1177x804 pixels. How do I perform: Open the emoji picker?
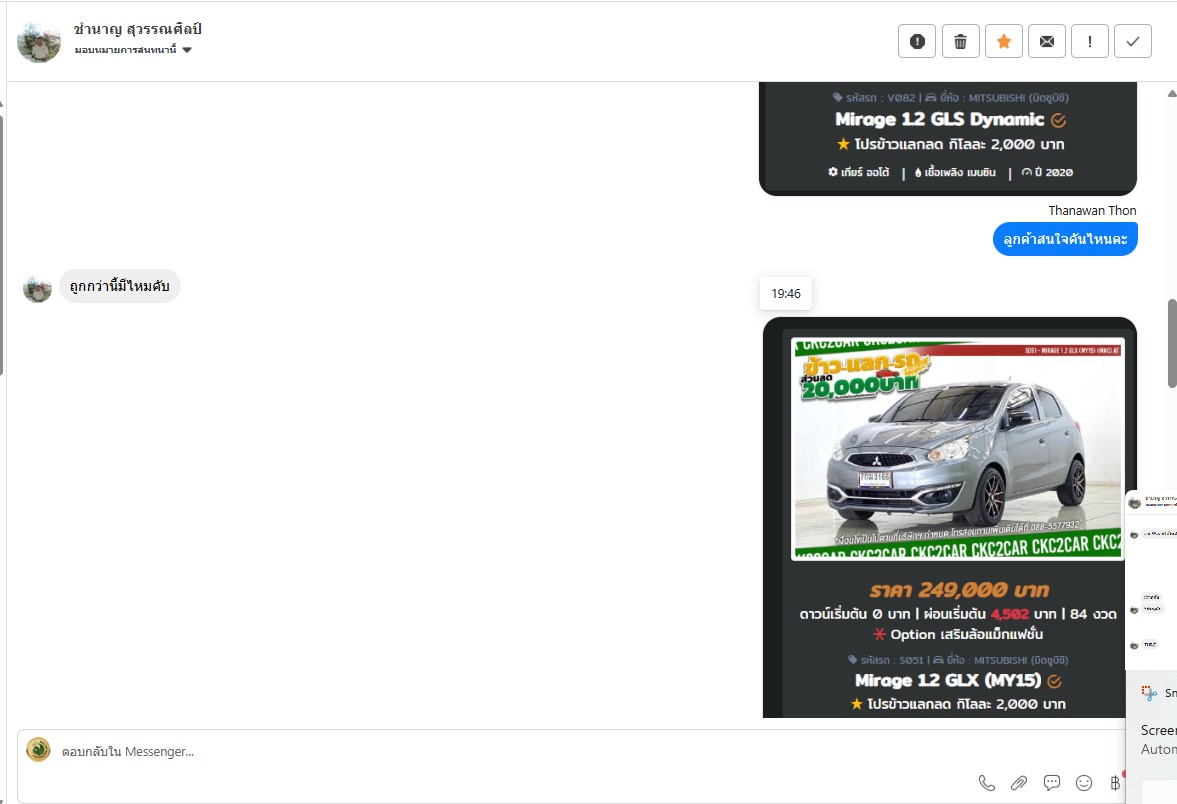[1083, 783]
